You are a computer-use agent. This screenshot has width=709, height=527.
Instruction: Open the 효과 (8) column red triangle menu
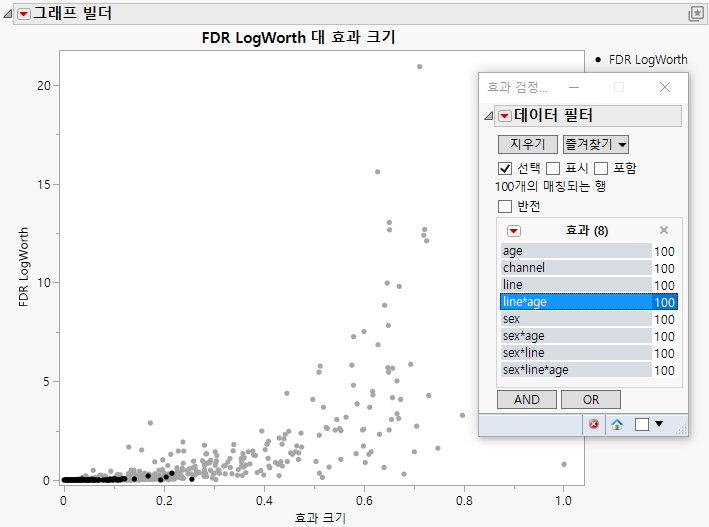tap(514, 231)
